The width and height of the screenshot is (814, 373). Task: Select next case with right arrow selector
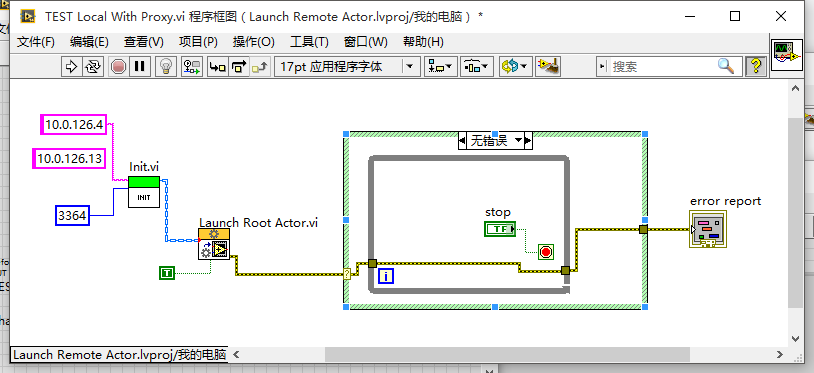528,141
